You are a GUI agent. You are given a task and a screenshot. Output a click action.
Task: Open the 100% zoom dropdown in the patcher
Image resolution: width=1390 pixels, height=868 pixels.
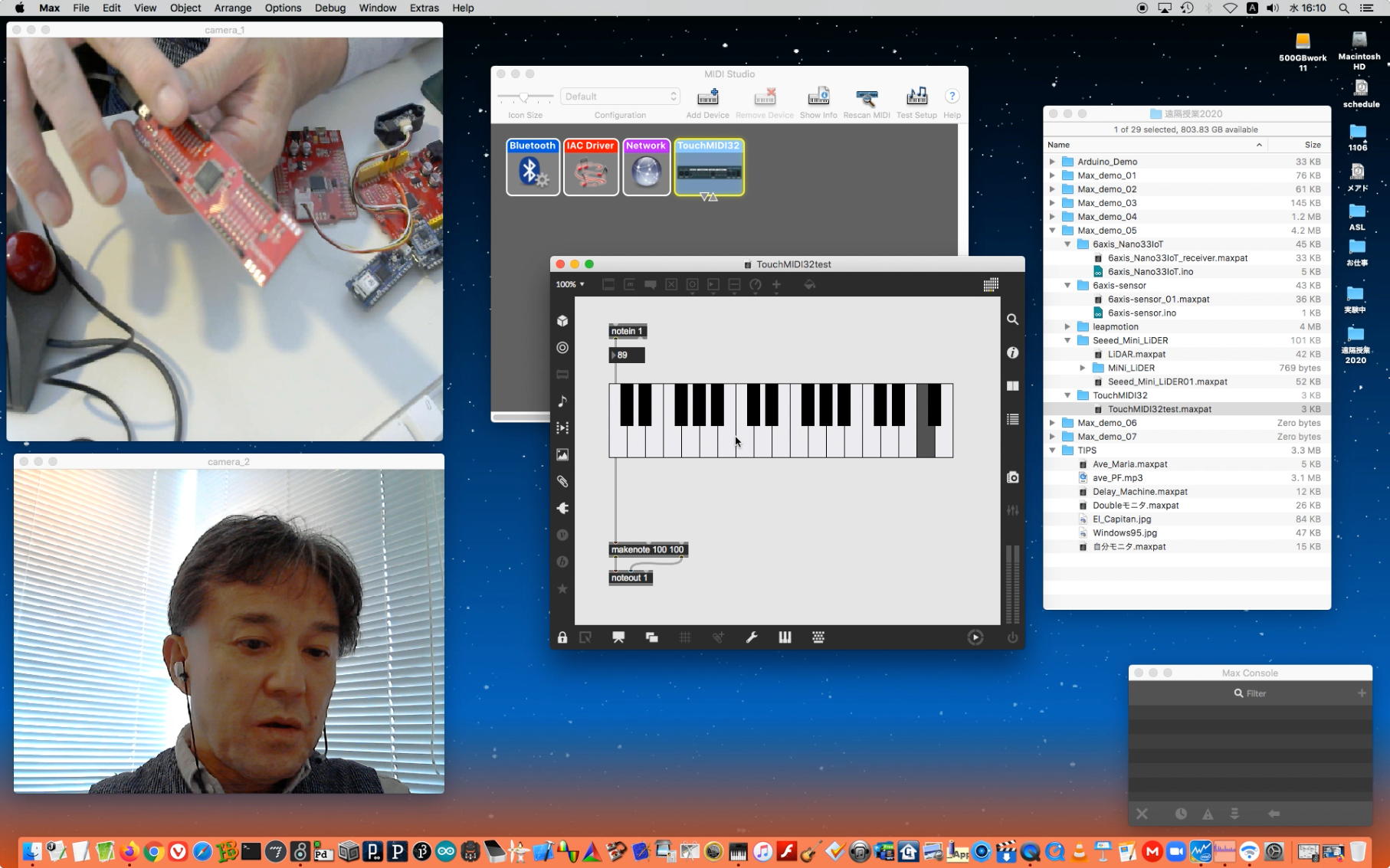[x=570, y=284]
